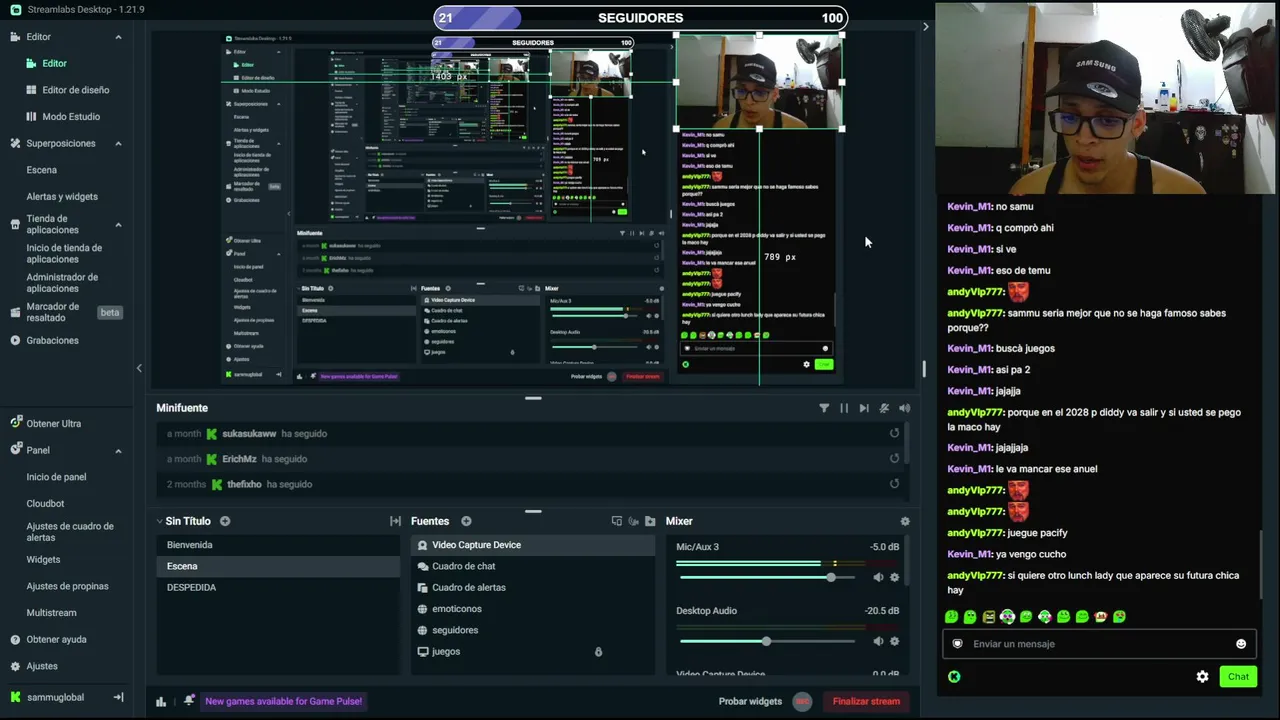Replay the thefixho follow alert
The height and width of the screenshot is (720, 1280).
(894, 484)
